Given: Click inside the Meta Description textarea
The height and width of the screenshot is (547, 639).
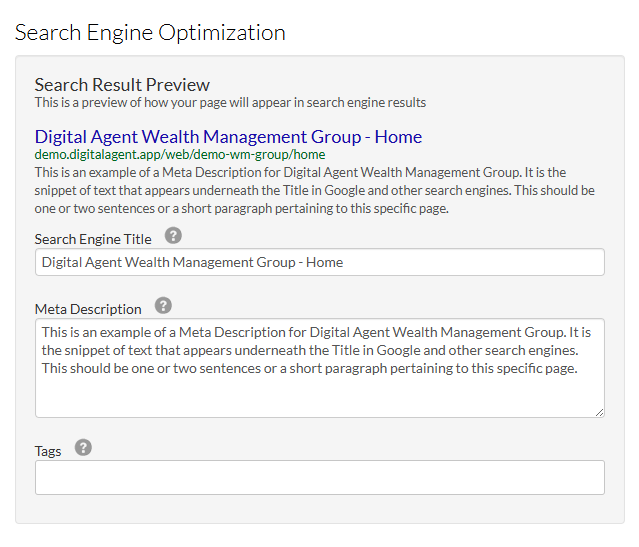Looking at the screenshot, I should click(x=320, y=368).
